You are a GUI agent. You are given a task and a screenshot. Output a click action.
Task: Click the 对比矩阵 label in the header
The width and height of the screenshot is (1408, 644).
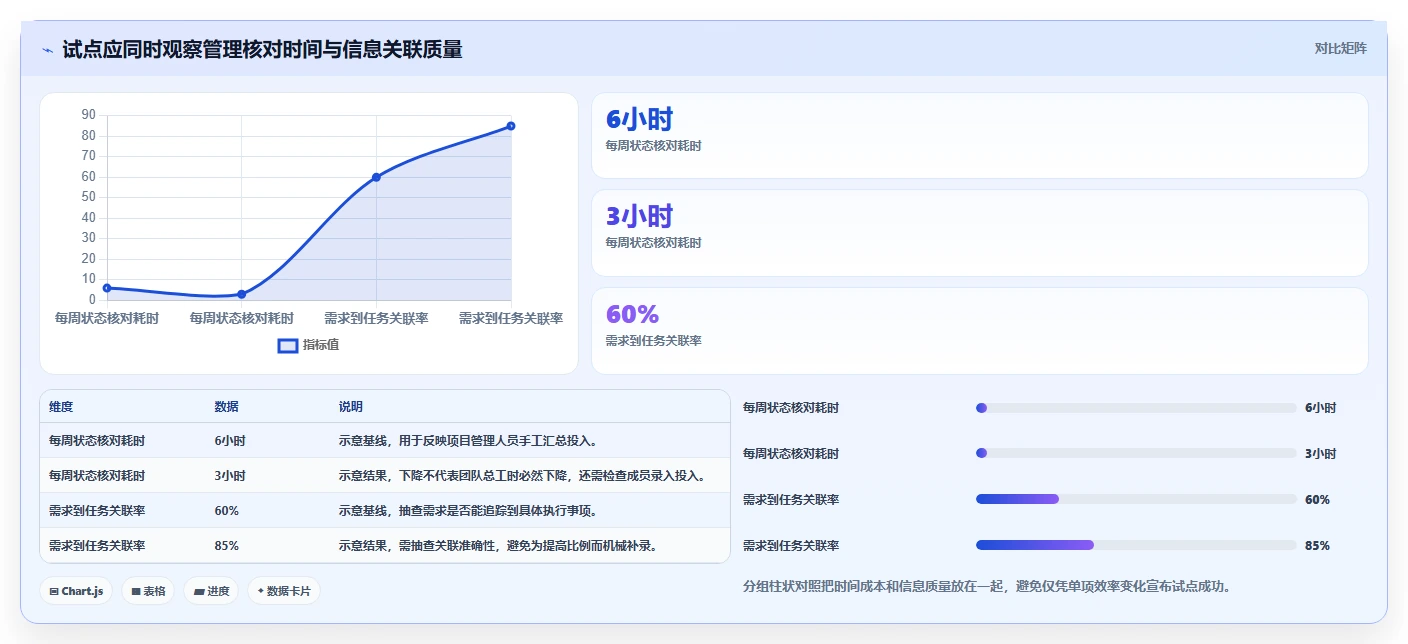point(1340,48)
